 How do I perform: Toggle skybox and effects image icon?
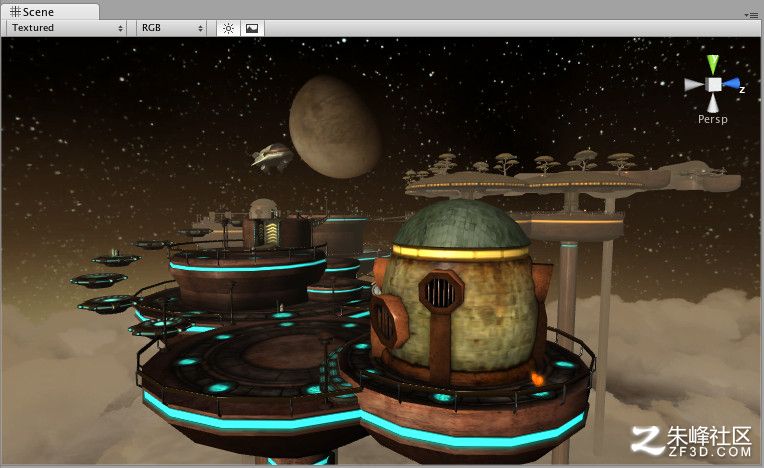[252, 28]
